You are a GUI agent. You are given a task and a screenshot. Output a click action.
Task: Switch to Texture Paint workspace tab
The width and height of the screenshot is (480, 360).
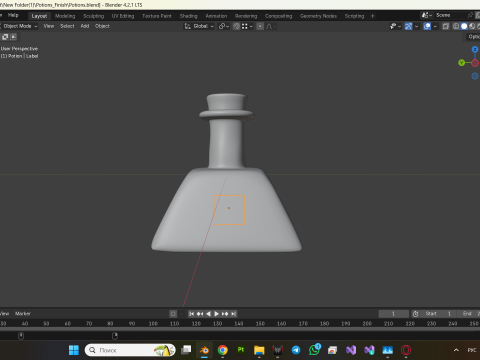coord(157,16)
